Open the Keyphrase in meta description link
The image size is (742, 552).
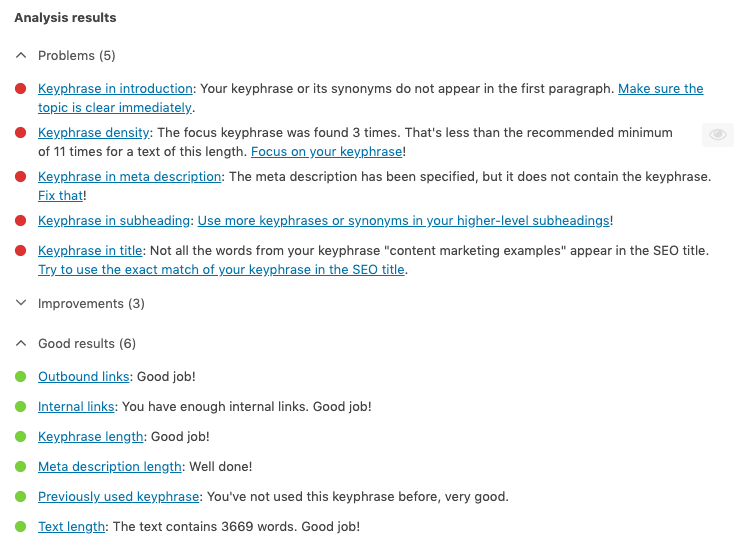point(129,177)
